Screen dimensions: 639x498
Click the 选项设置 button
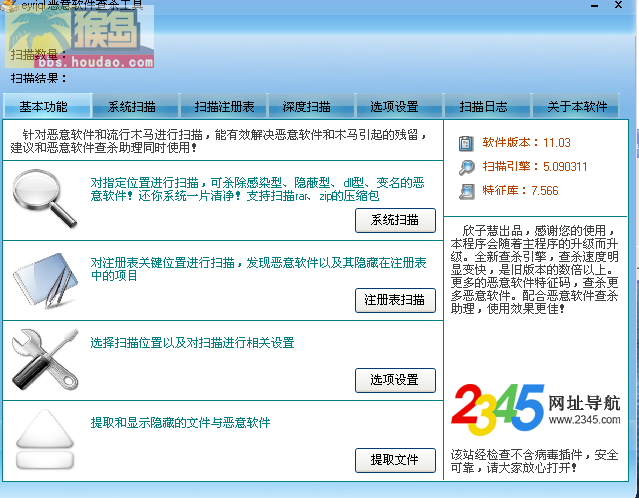coord(395,380)
